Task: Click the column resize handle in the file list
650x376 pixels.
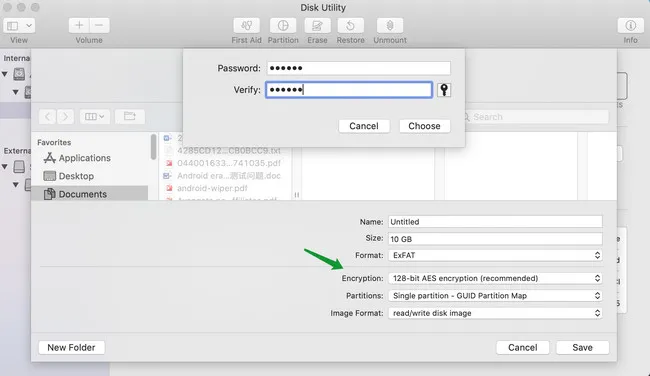Action: coord(296,194)
